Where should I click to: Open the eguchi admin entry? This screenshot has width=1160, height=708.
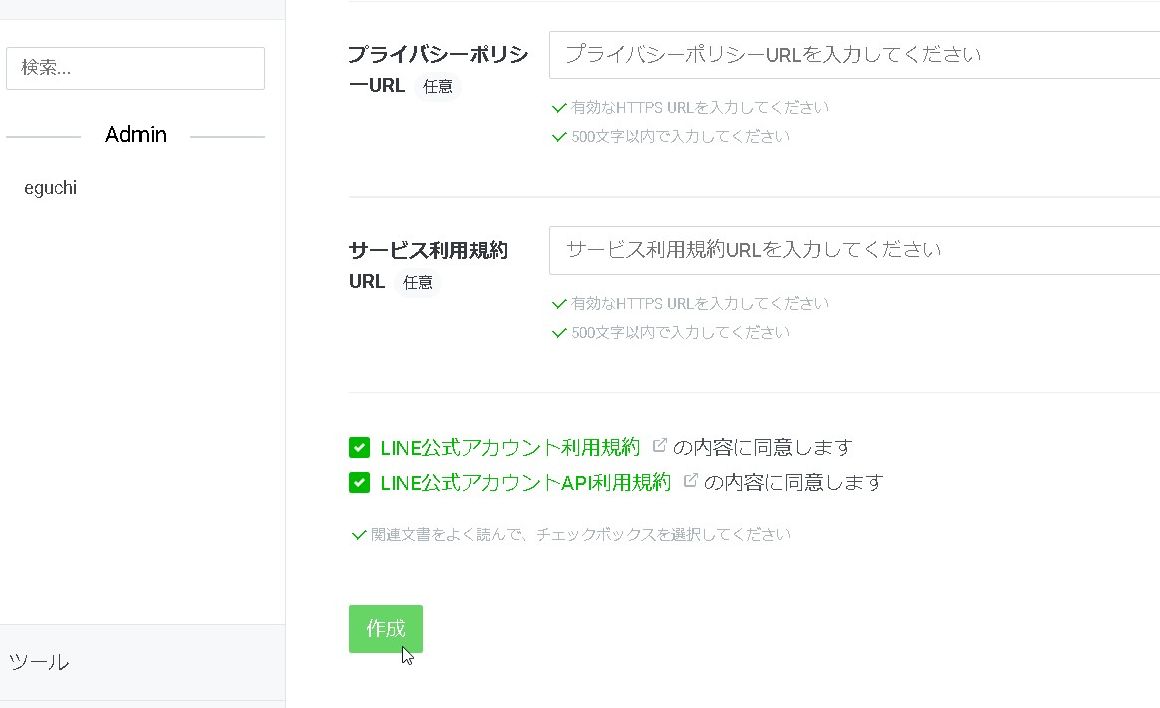click(50, 187)
